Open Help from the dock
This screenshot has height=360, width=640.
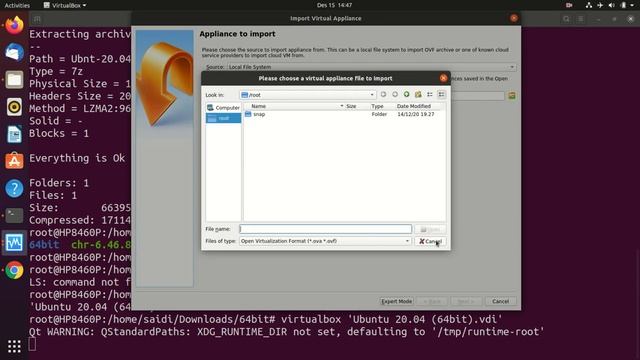pos(14,189)
